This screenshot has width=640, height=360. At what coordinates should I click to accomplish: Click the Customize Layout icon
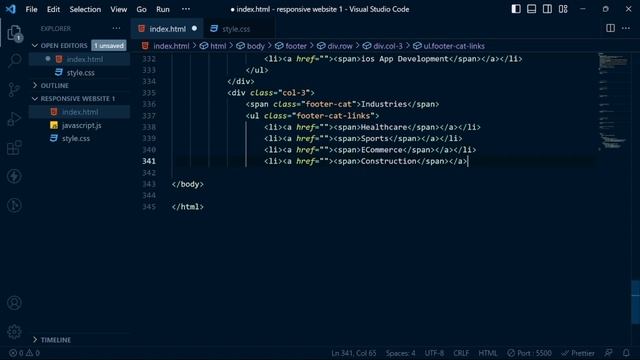coord(563,9)
